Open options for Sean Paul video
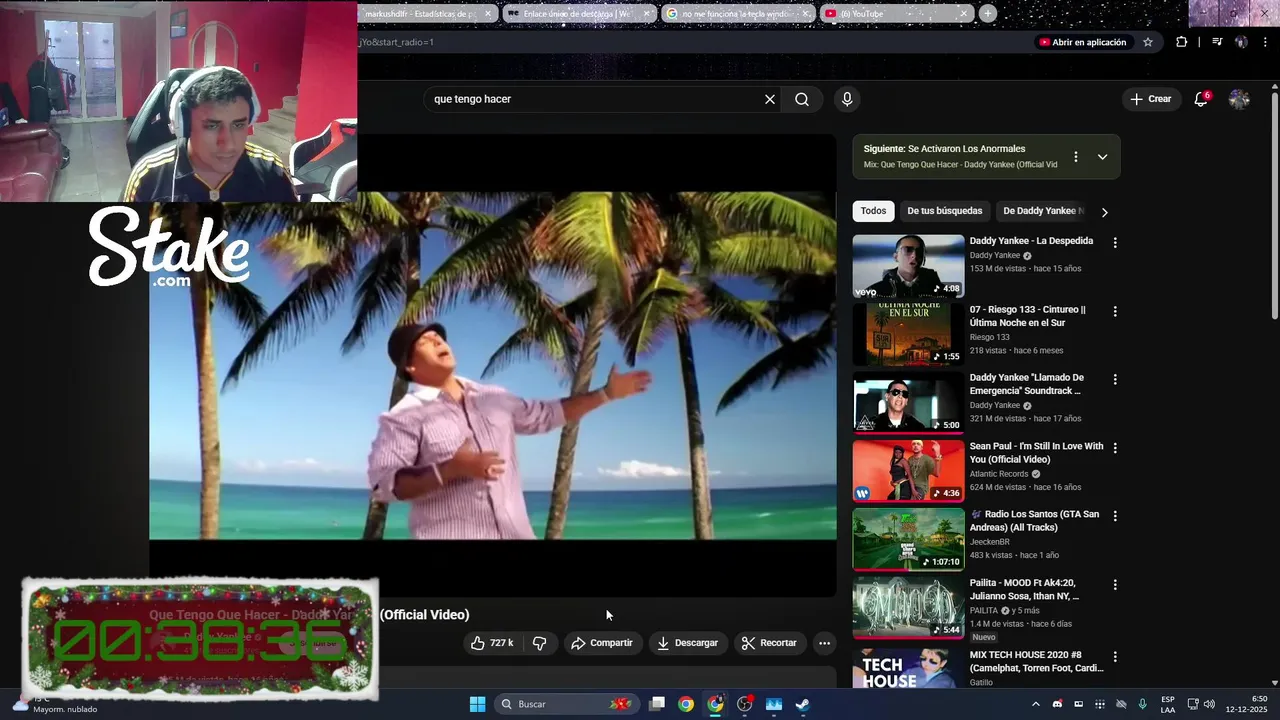Image resolution: width=1280 pixels, height=720 pixels. pyautogui.click(x=1115, y=448)
